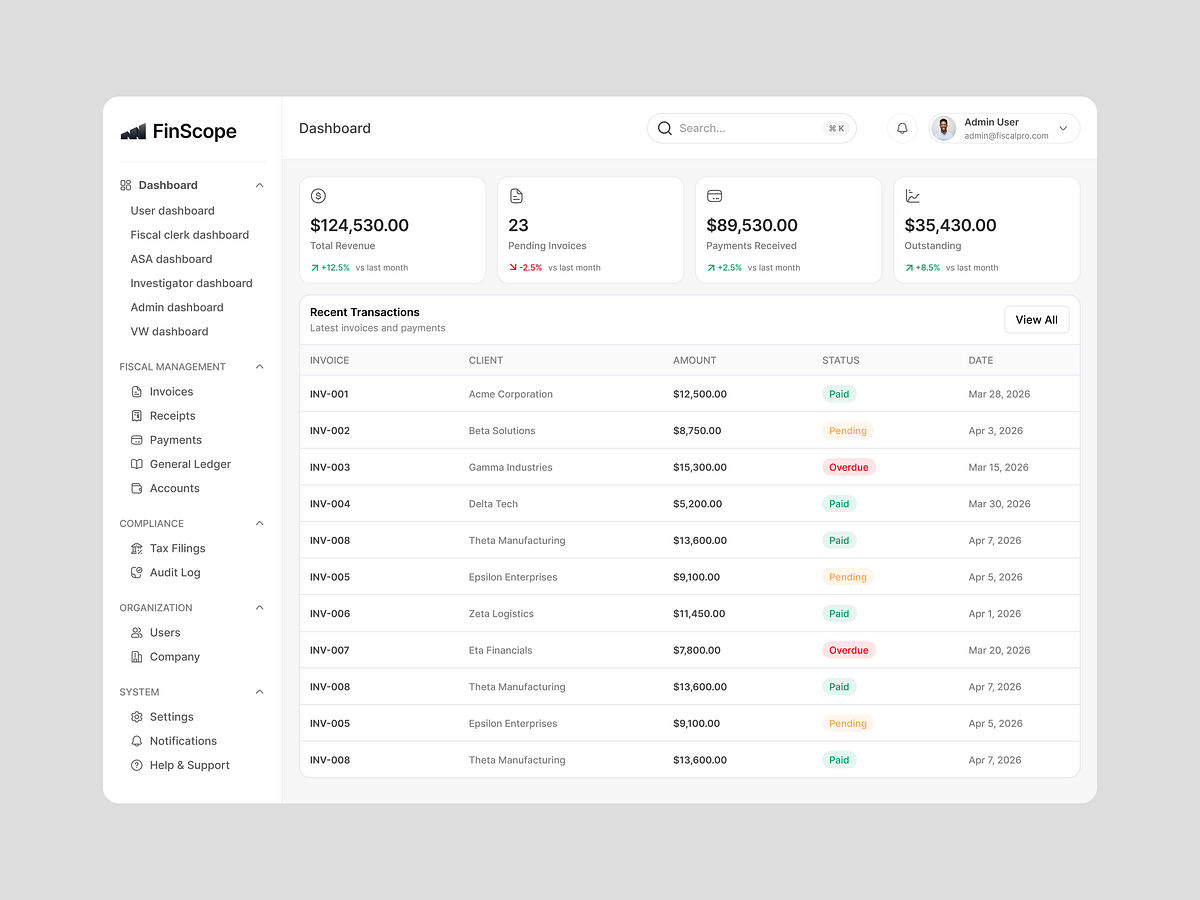Click the up arrow beside +8.5%

tap(909, 268)
